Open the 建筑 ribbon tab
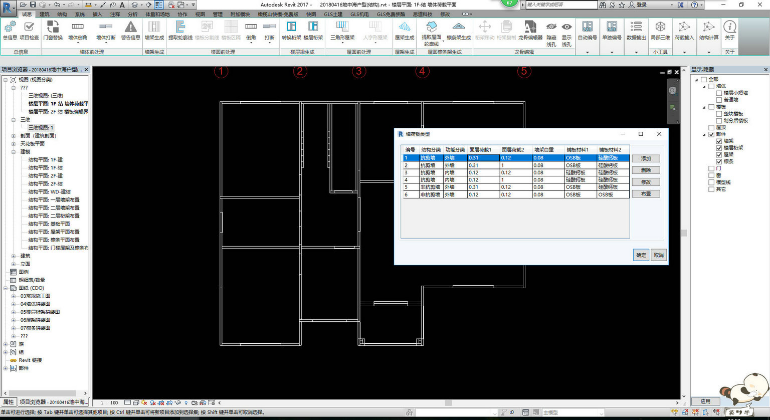Viewport: 770px width, 420px height. pos(44,14)
